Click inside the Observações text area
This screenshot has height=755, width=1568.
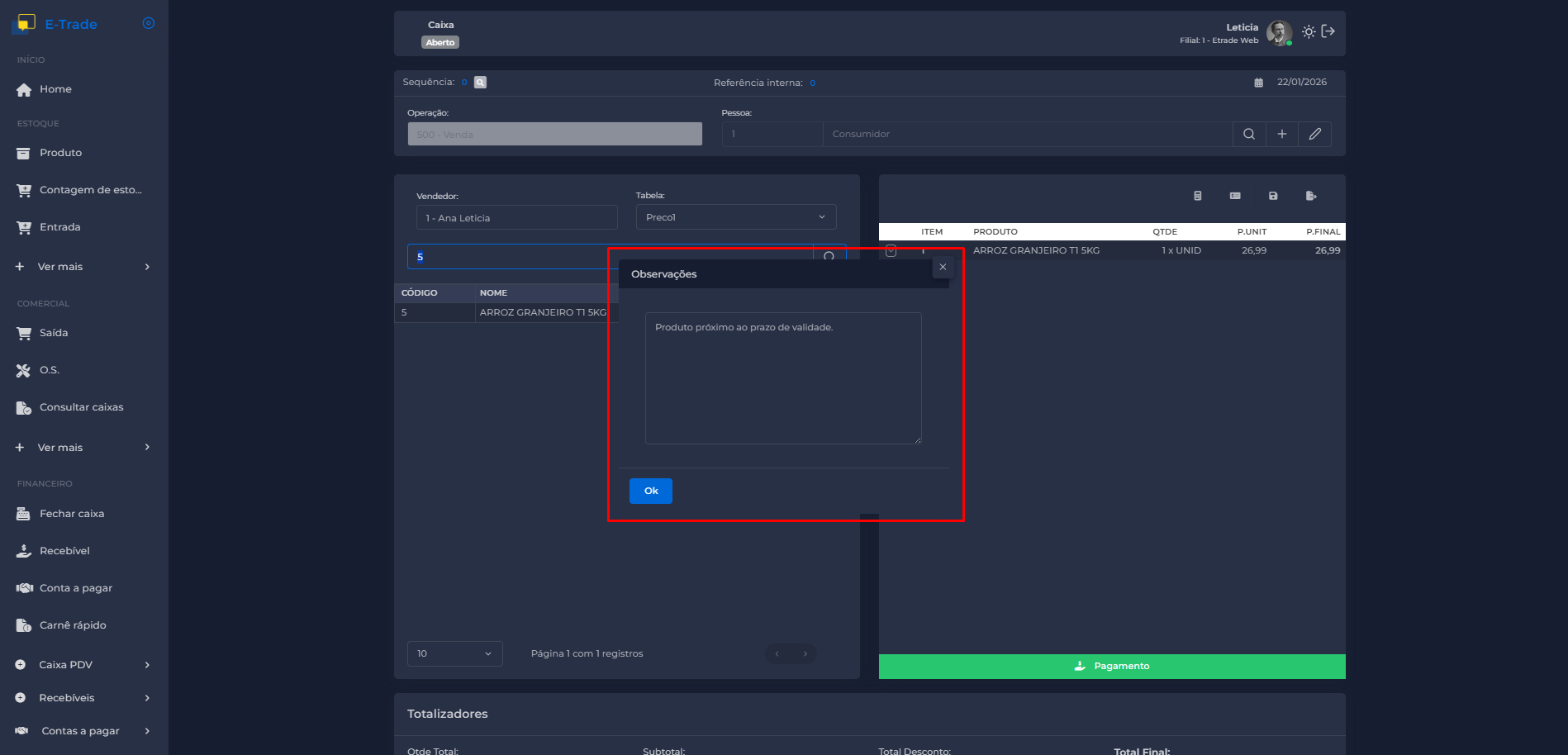(x=782, y=378)
